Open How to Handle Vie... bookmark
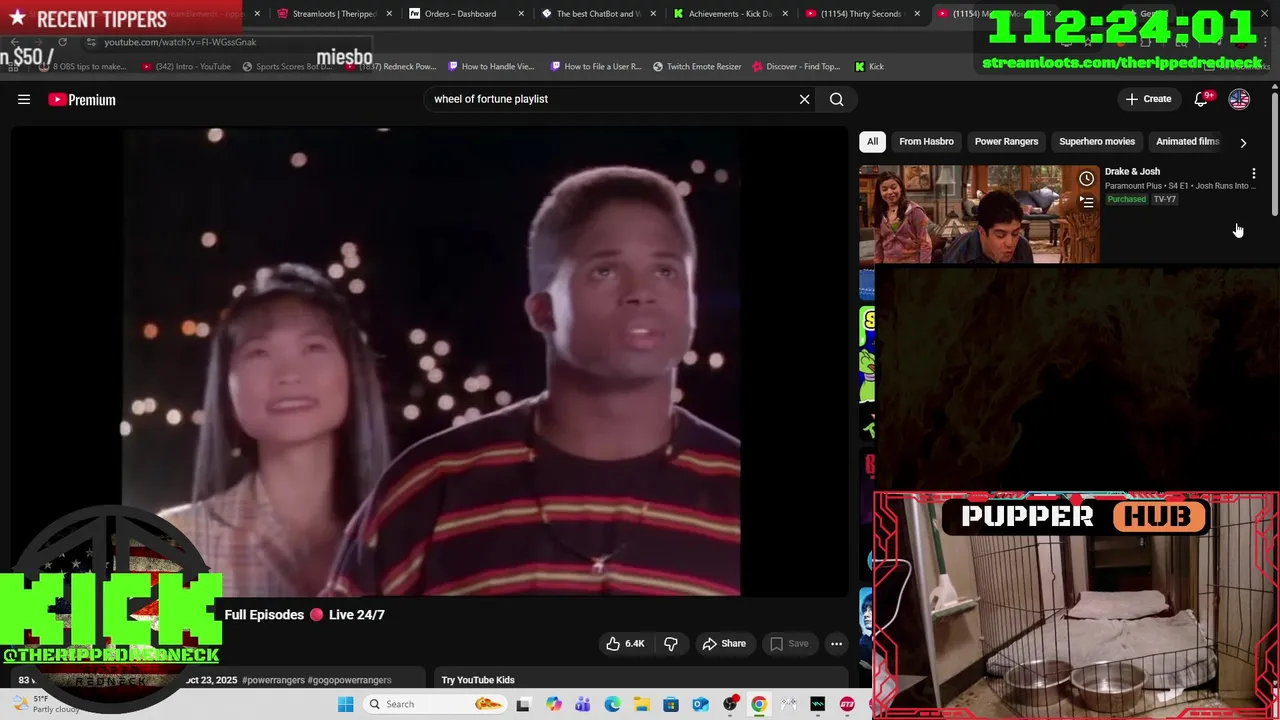This screenshot has width=1280, height=720. pos(491,66)
